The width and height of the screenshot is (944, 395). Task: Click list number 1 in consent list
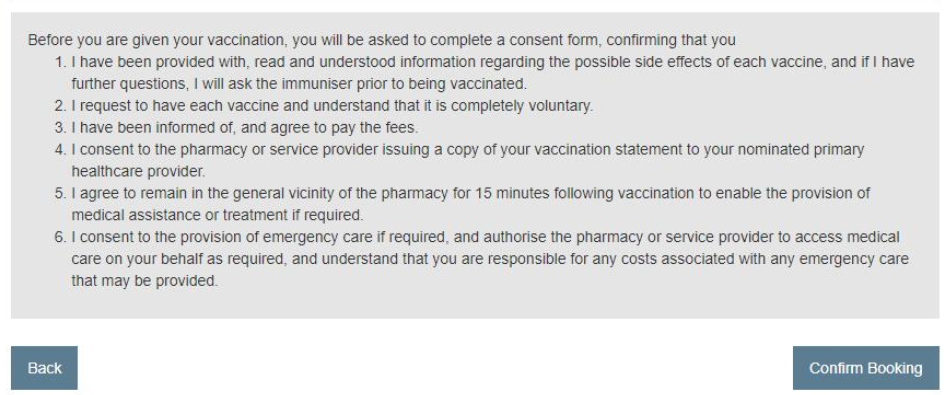pos(60,62)
